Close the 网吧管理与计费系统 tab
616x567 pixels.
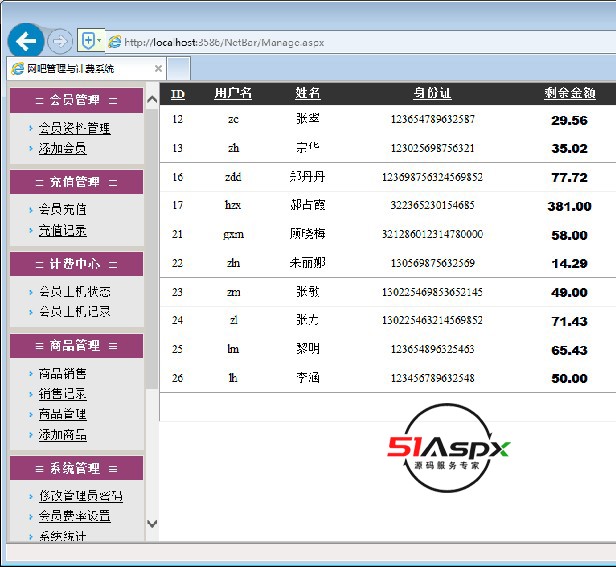[158, 69]
